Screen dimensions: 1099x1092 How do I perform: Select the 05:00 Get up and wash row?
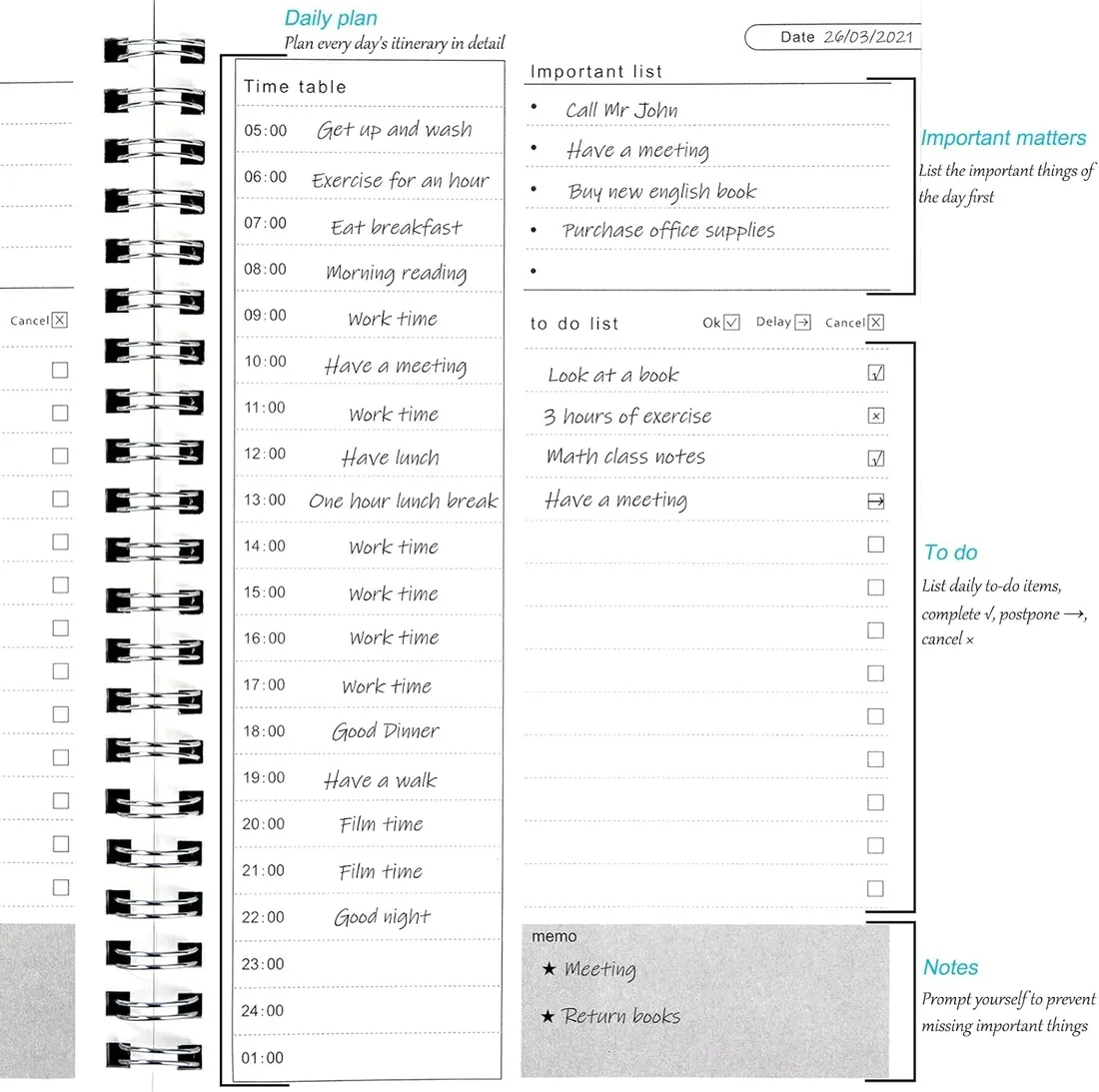tap(370, 130)
